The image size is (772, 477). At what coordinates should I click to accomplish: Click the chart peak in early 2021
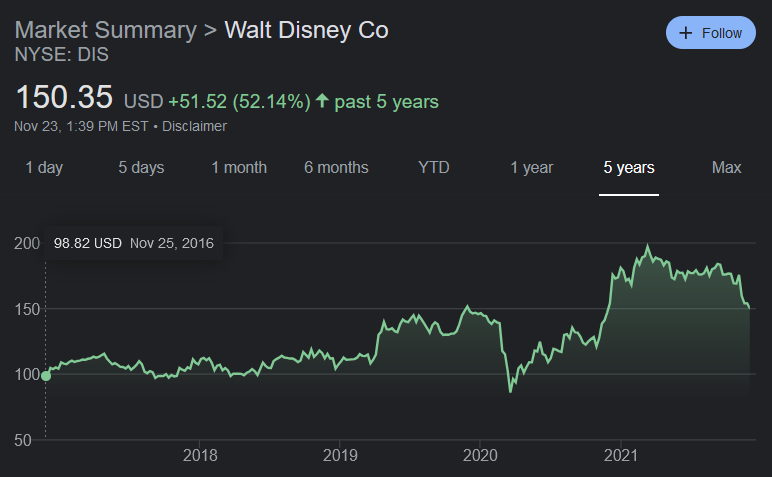pos(648,246)
